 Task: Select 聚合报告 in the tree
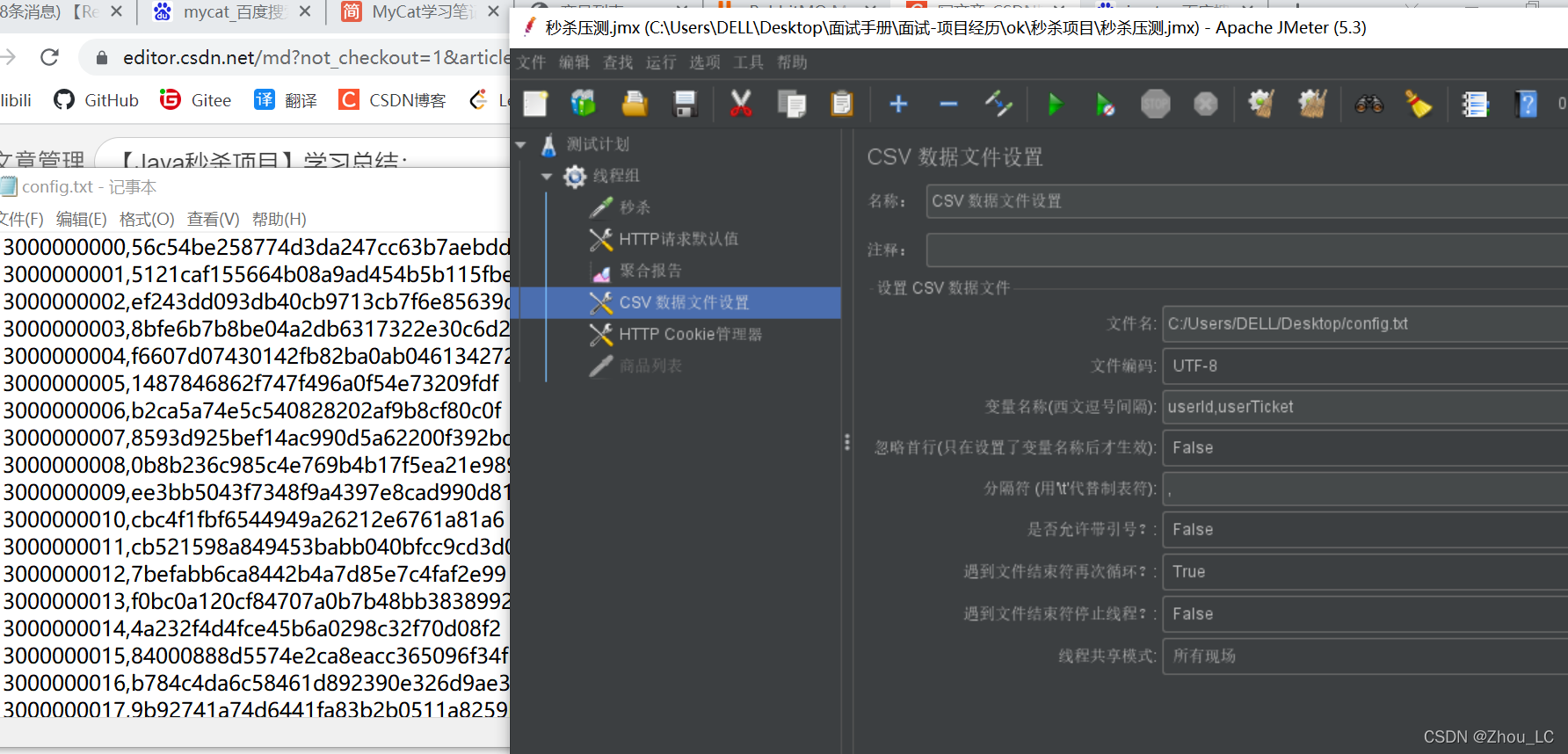[x=650, y=271]
